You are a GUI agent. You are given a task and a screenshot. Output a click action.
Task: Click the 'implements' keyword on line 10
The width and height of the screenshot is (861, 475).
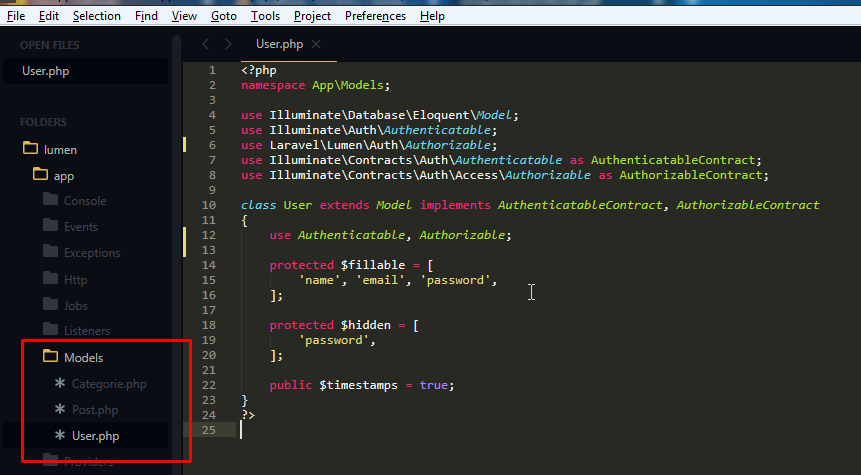455,205
